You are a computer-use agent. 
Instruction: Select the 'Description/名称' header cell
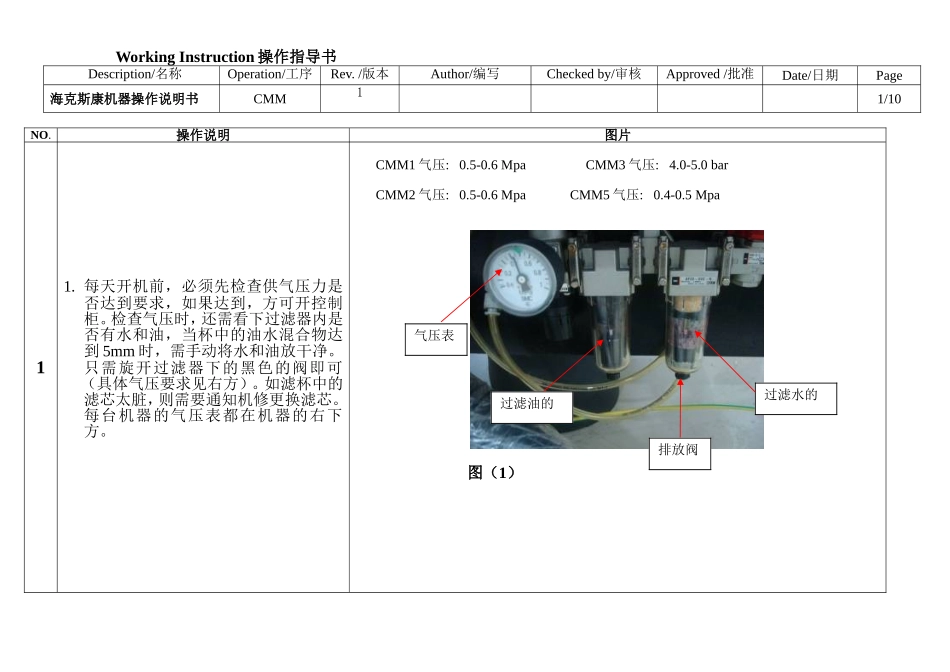[x=131, y=75]
